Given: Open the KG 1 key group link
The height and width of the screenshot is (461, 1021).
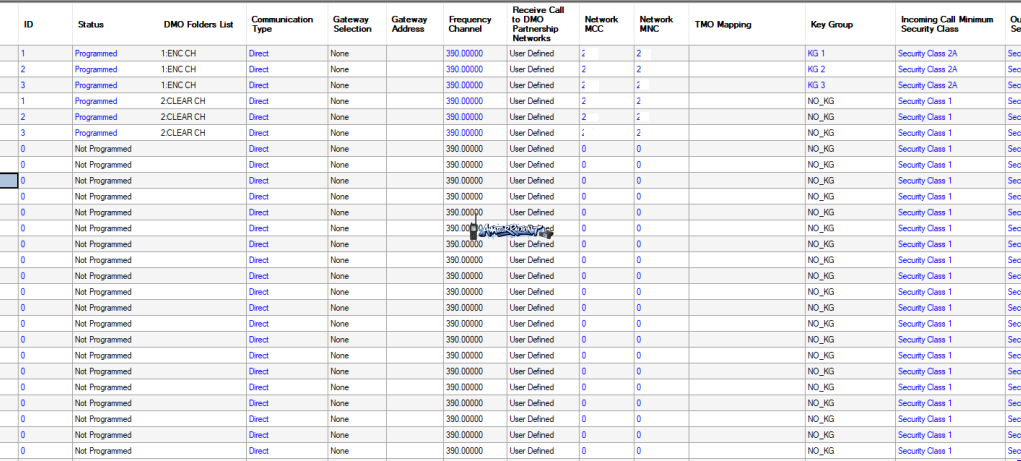Looking at the screenshot, I should click(816, 53).
